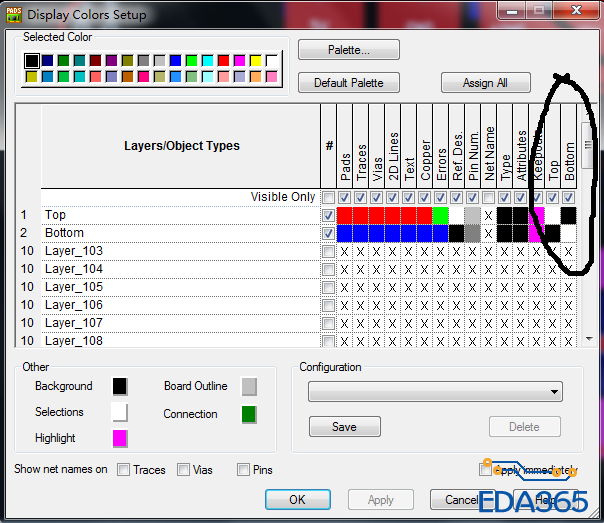Toggle the Copper column visibility checkbox
The image size is (604, 523).
(424, 198)
